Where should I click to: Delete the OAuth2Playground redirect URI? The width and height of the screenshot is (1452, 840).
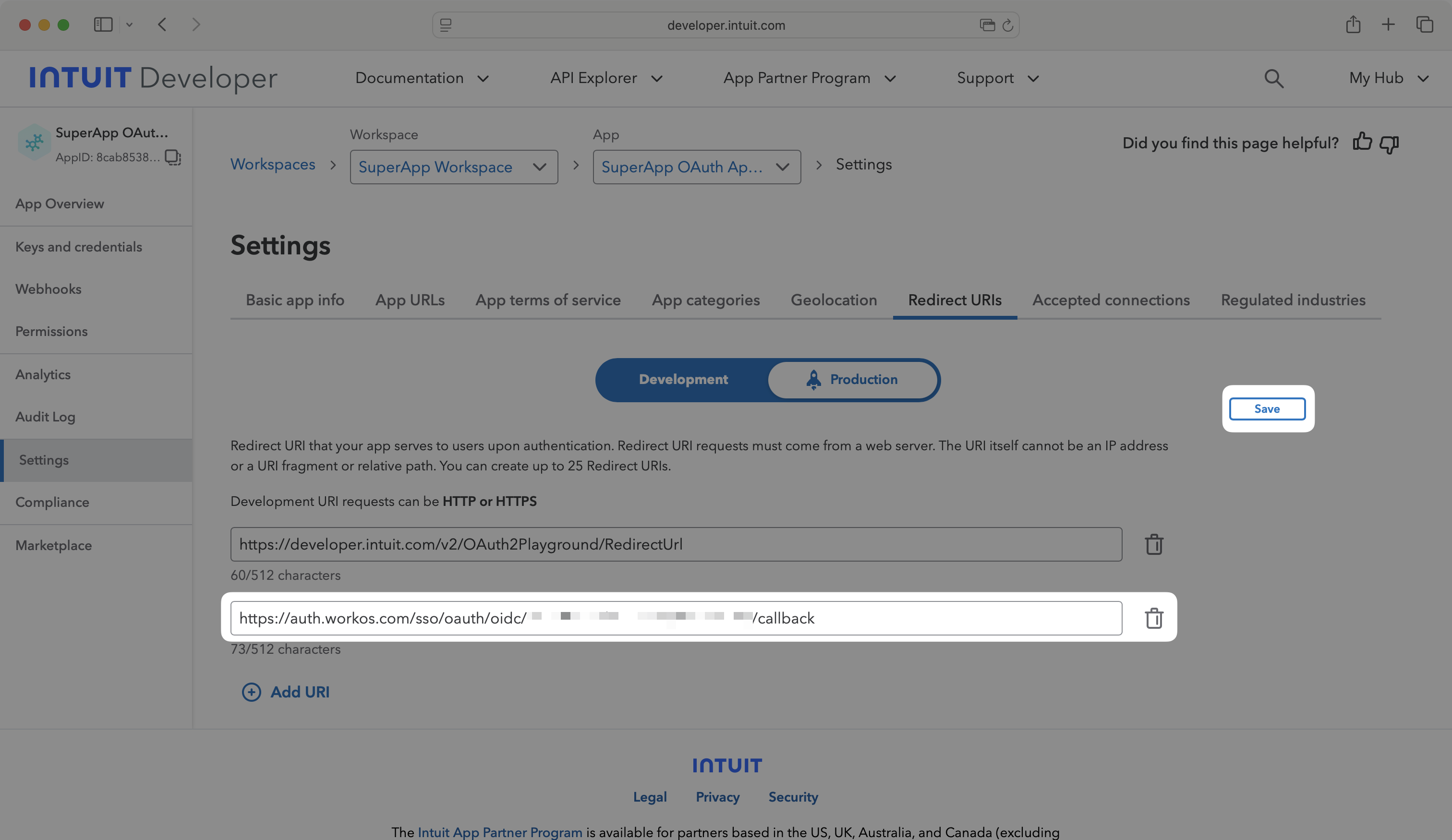1153,544
